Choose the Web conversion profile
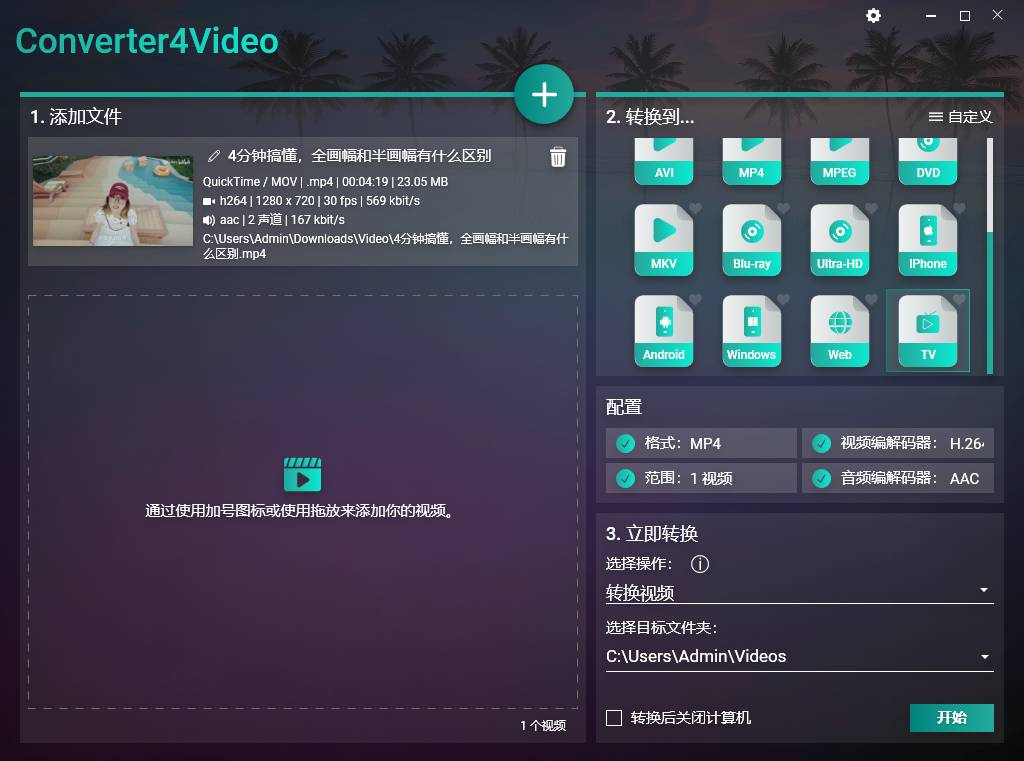Screen dimensions: 1024x761 840,330
